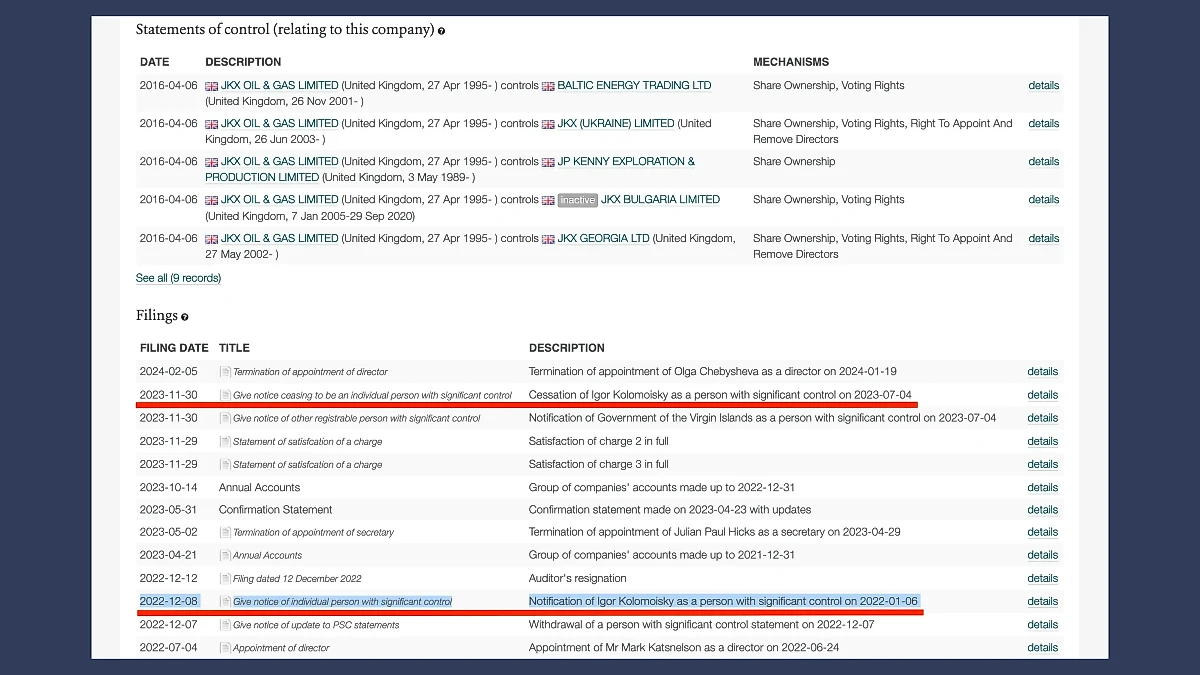Click document icon beside Filing dated 12 December 2022
Screen dimensions: 1200x675
point(225,578)
